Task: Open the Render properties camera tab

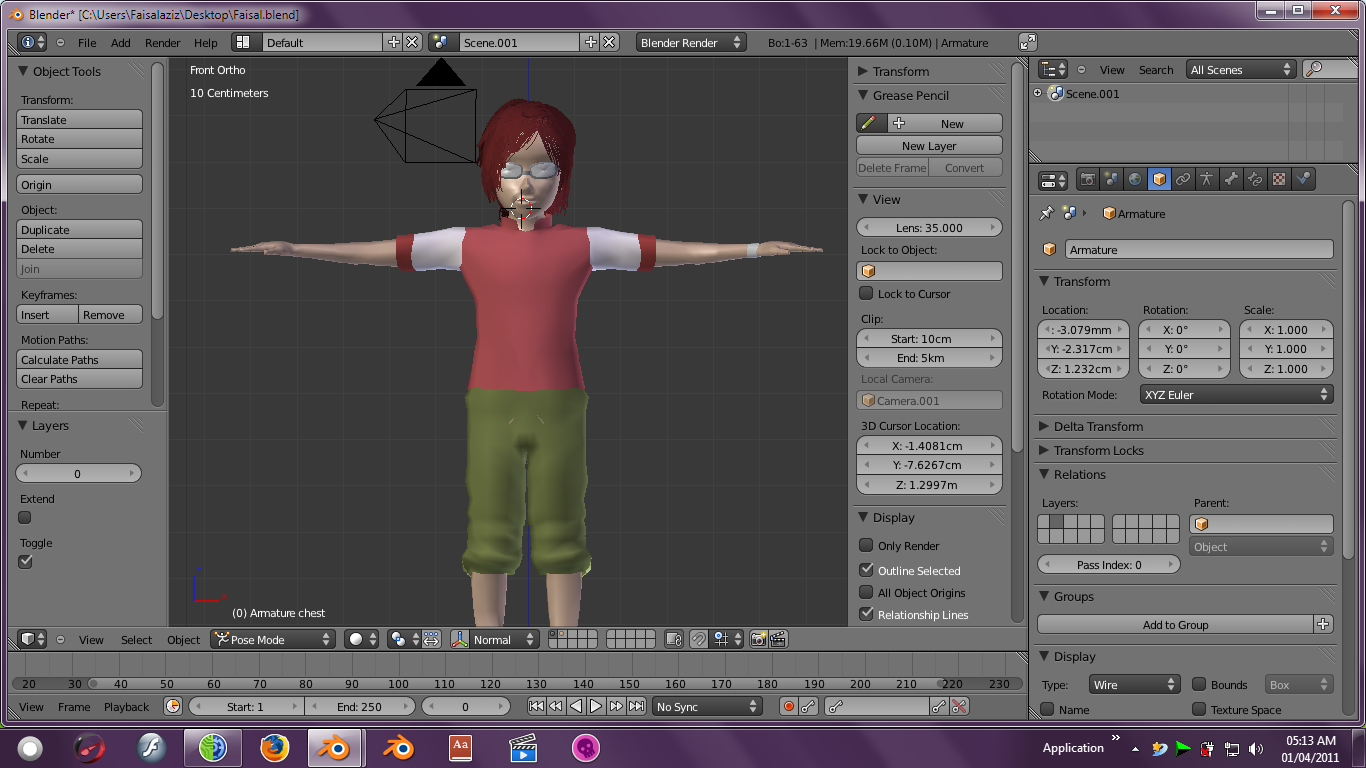Action: point(1087,180)
